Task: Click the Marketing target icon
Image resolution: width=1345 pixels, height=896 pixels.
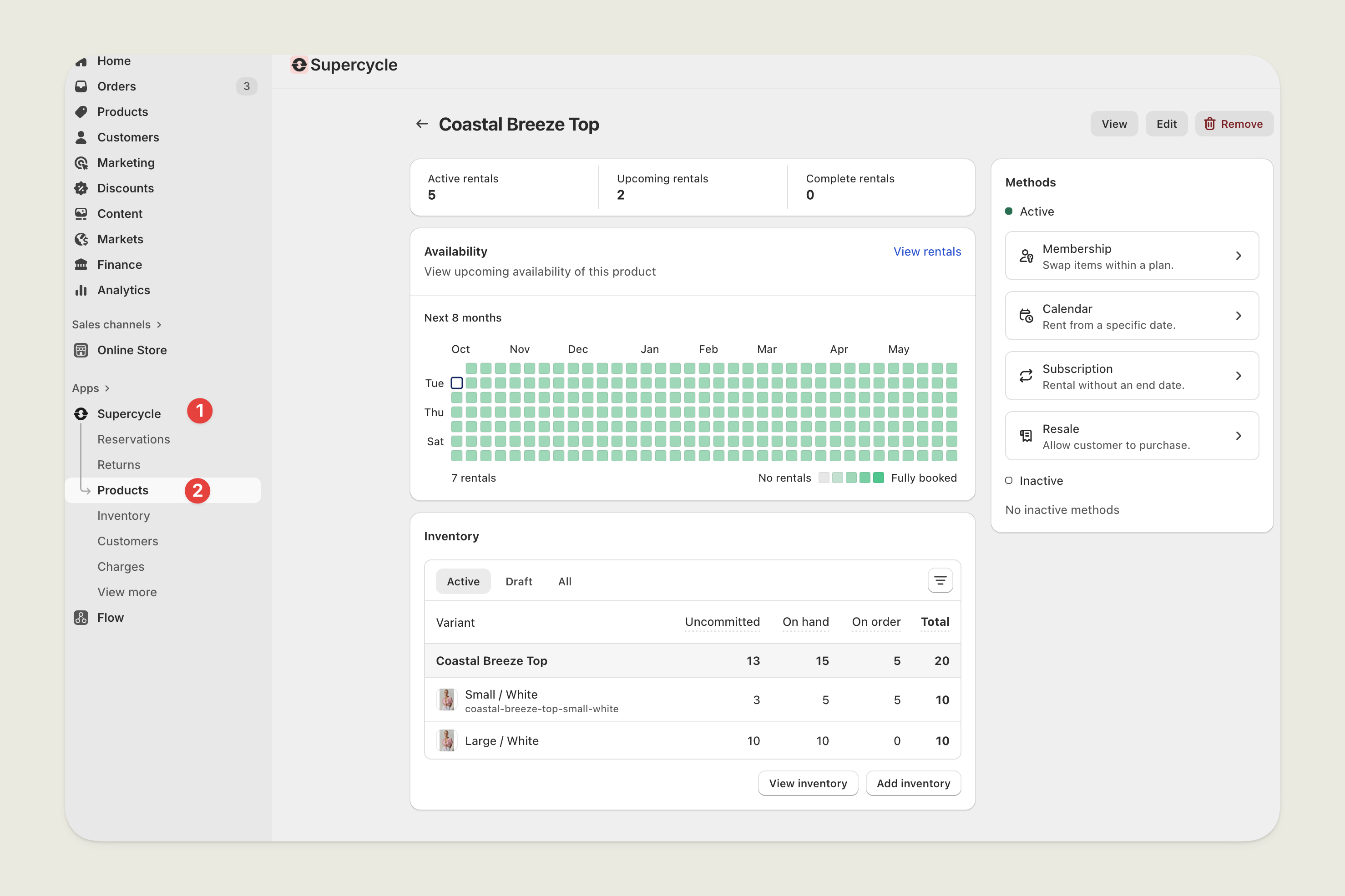Action: click(81, 163)
